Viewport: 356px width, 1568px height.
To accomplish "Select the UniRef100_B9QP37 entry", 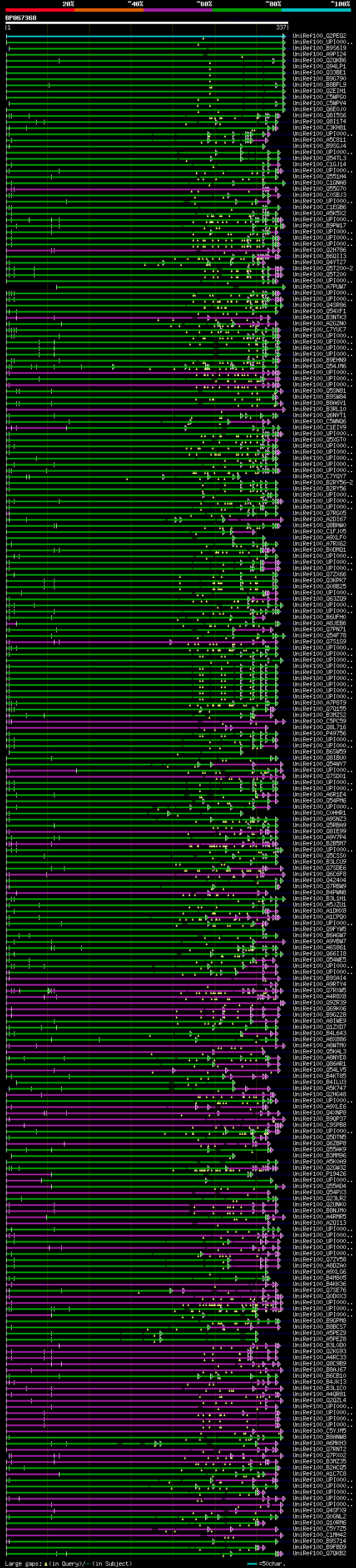I will pos(319,1119).
